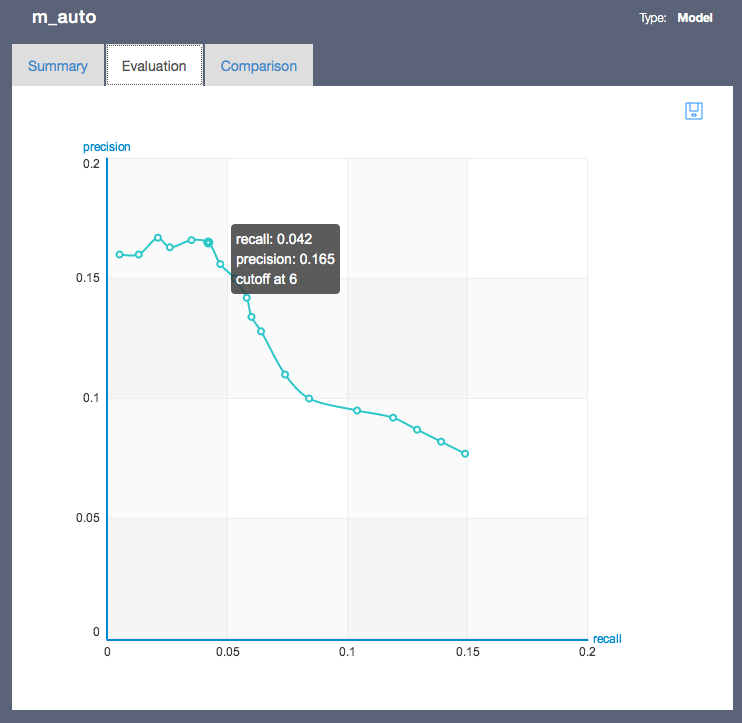This screenshot has width=742, height=723.
Task: Click the tooltip showing recall 0.042
Action: tap(285, 259)
